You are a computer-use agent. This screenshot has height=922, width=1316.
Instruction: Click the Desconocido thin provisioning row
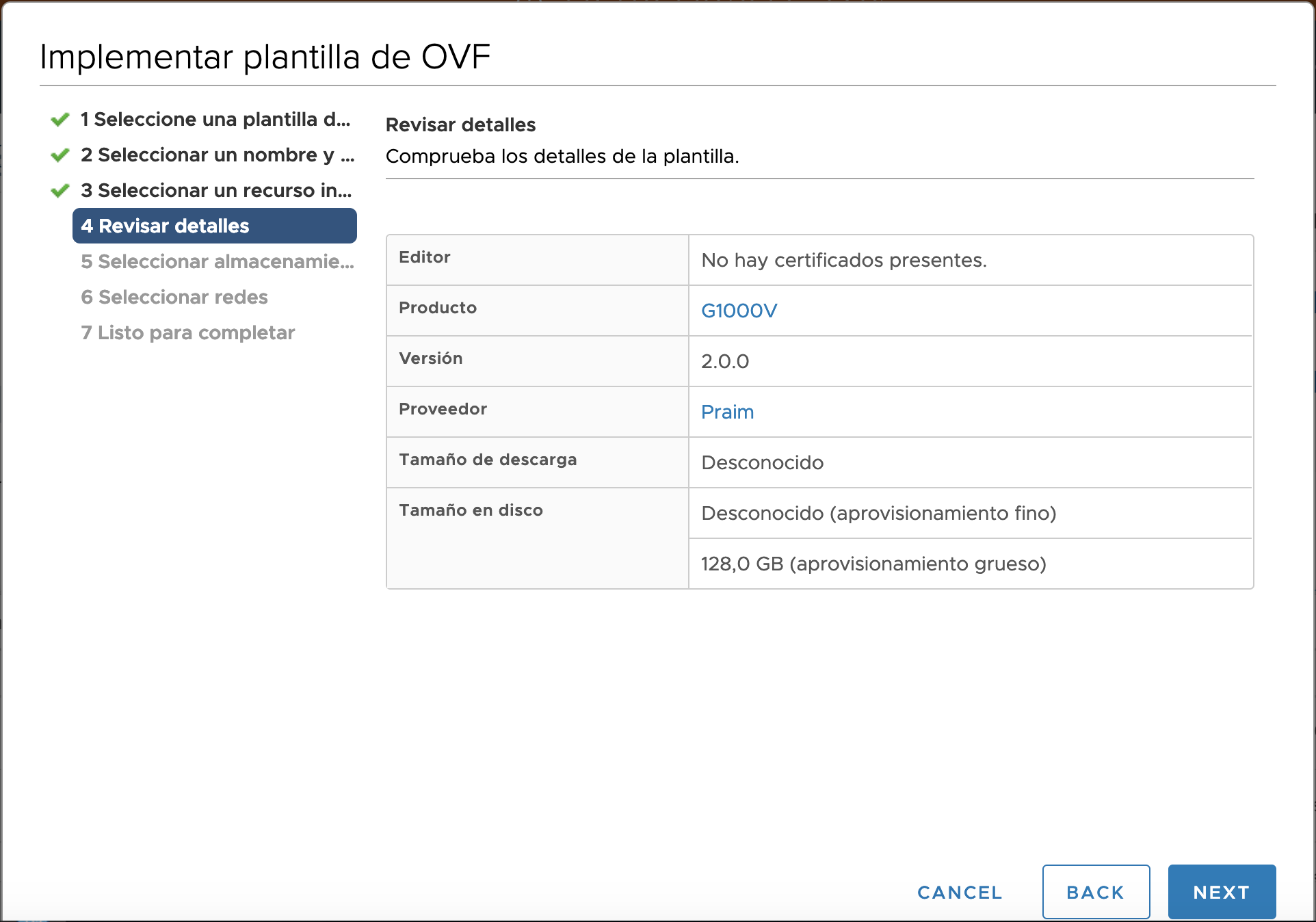coord(878,514)
